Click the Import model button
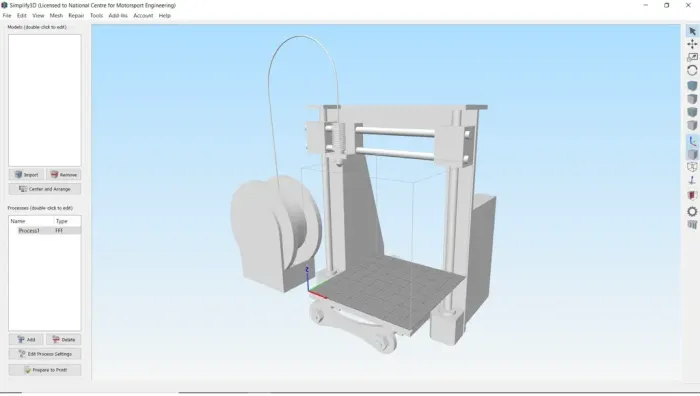 pyautogui.click(x=26, y=175)
